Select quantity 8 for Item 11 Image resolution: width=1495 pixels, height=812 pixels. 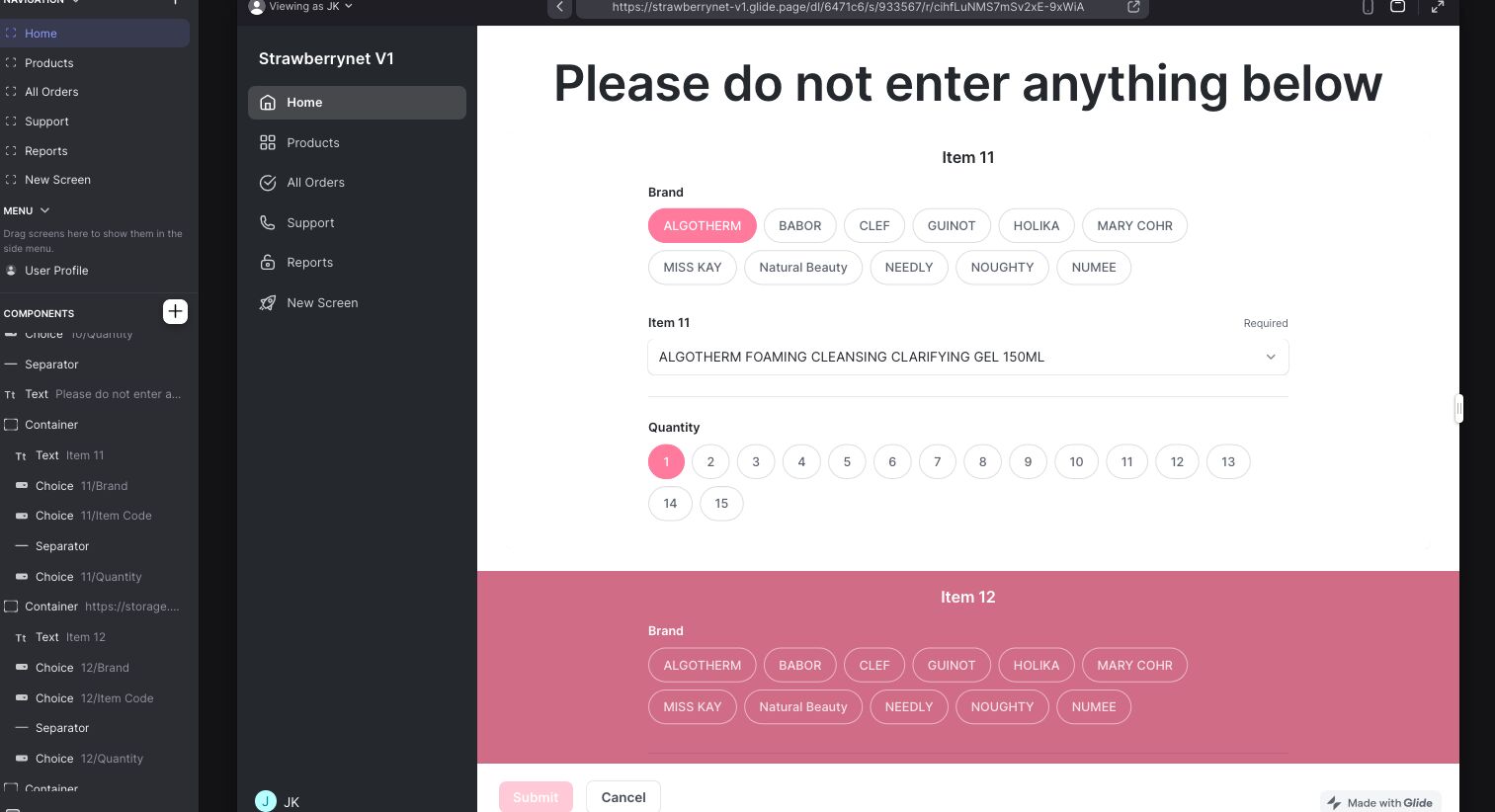[x=982, y=461]
